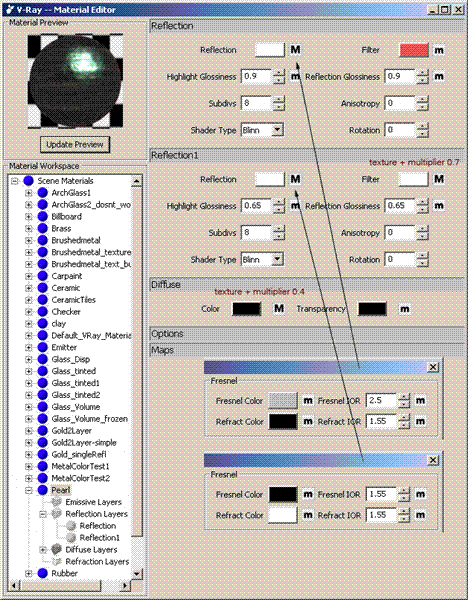
Task: Open map button beside red Filter swatch
Action: tap(439, 50)
